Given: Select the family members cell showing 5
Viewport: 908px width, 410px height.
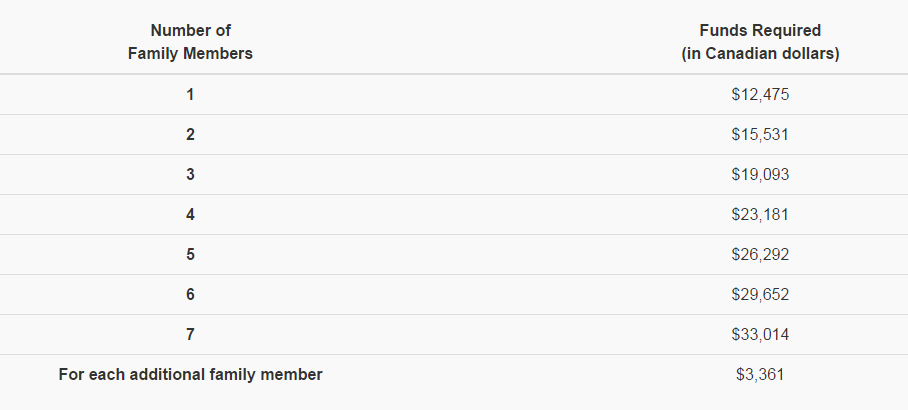Looking at the screenshot, I should (x=190, y=255).
